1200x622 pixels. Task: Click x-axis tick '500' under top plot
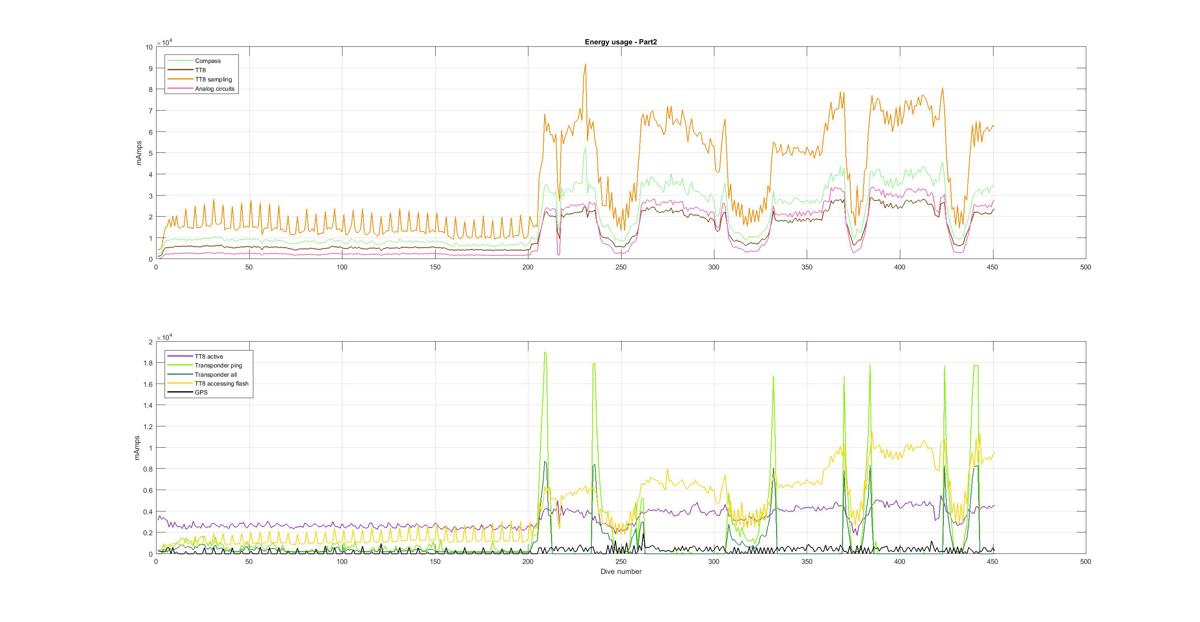click(x=1086, y=267)
